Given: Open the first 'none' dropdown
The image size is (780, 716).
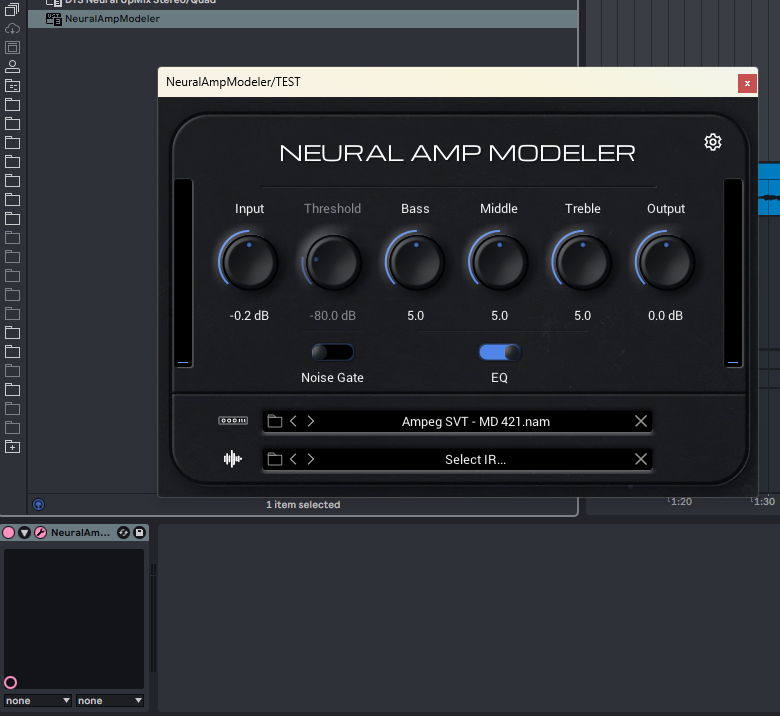Looking at the screenshot, I should pos(38,701).
